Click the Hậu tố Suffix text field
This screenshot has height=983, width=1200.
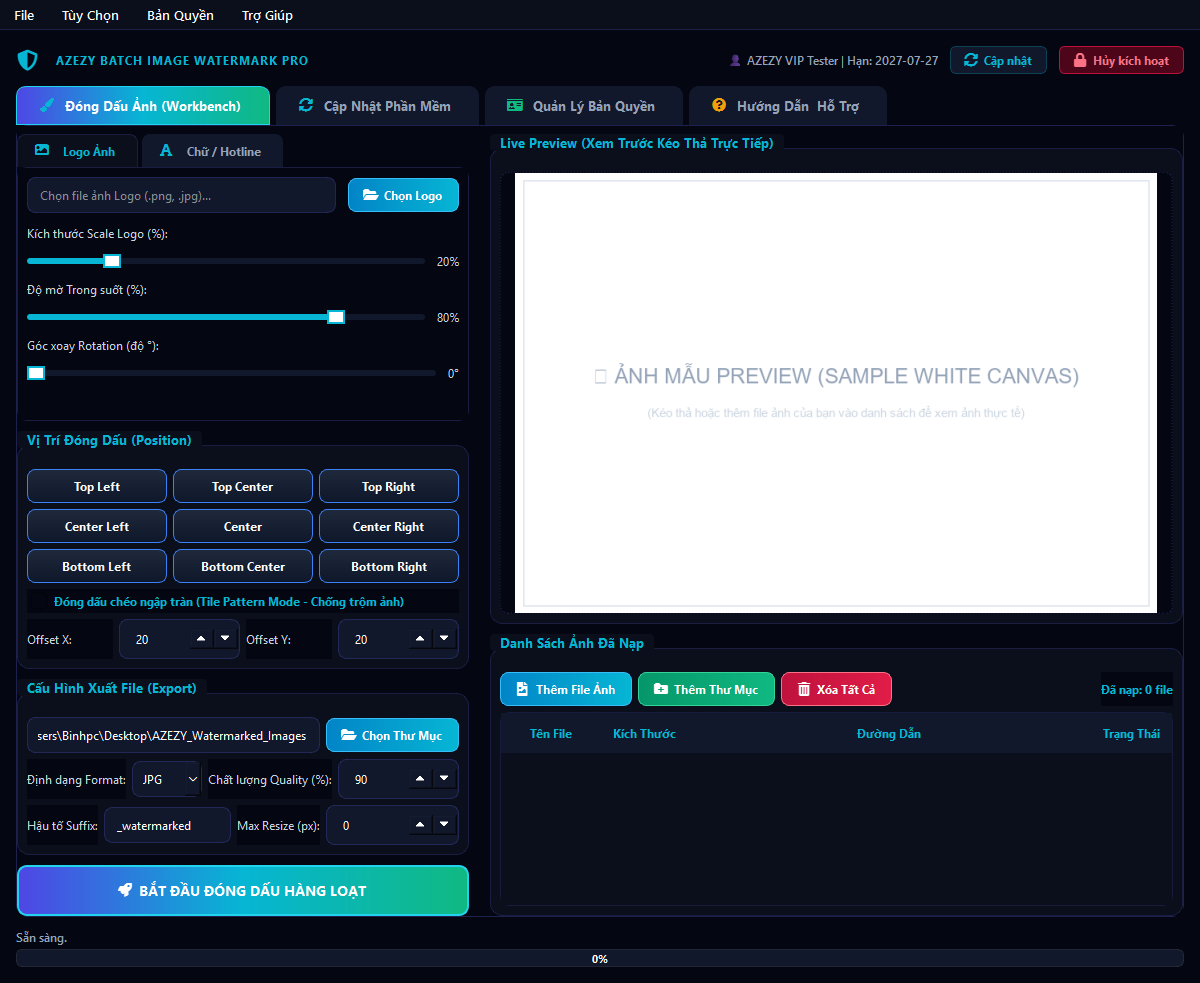point(167,825)
